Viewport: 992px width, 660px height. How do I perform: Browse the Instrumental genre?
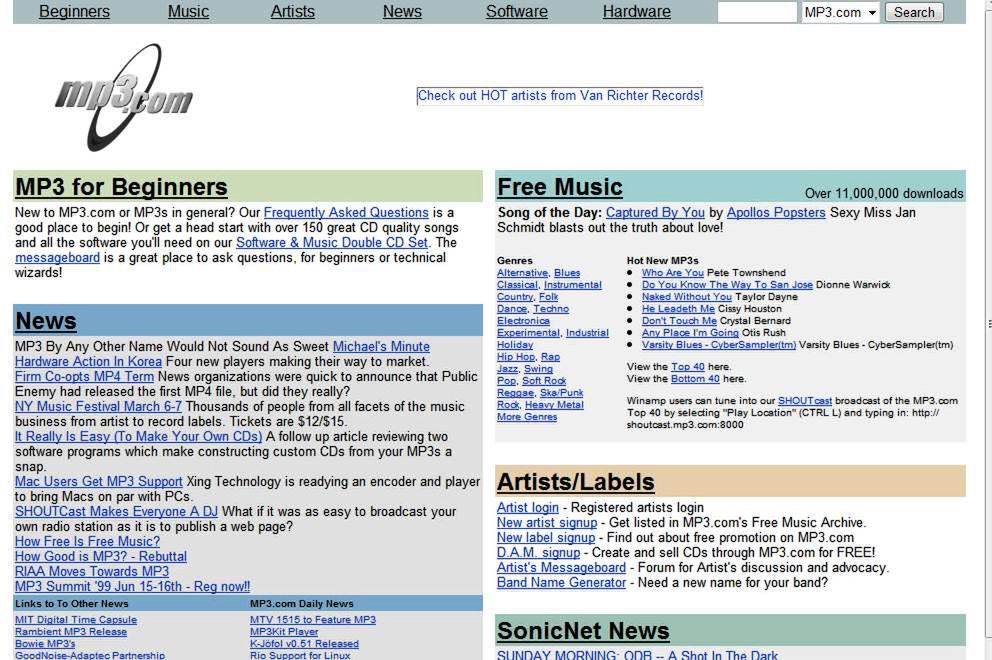[x=573, y=285]
